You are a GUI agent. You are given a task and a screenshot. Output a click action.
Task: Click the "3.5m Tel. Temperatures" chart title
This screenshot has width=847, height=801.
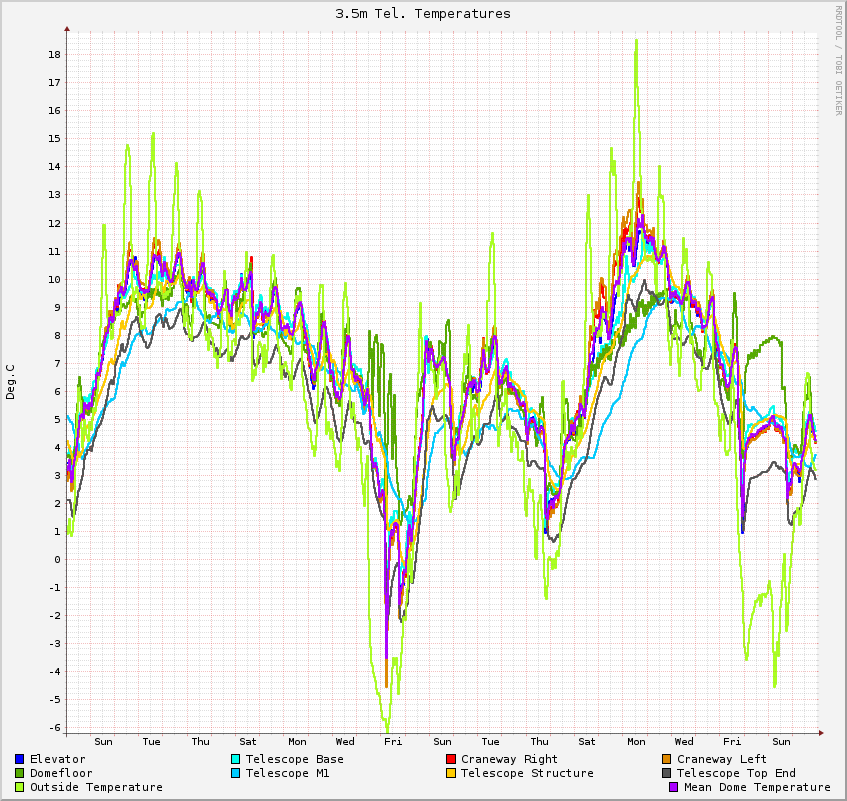[x=423, y=13]
